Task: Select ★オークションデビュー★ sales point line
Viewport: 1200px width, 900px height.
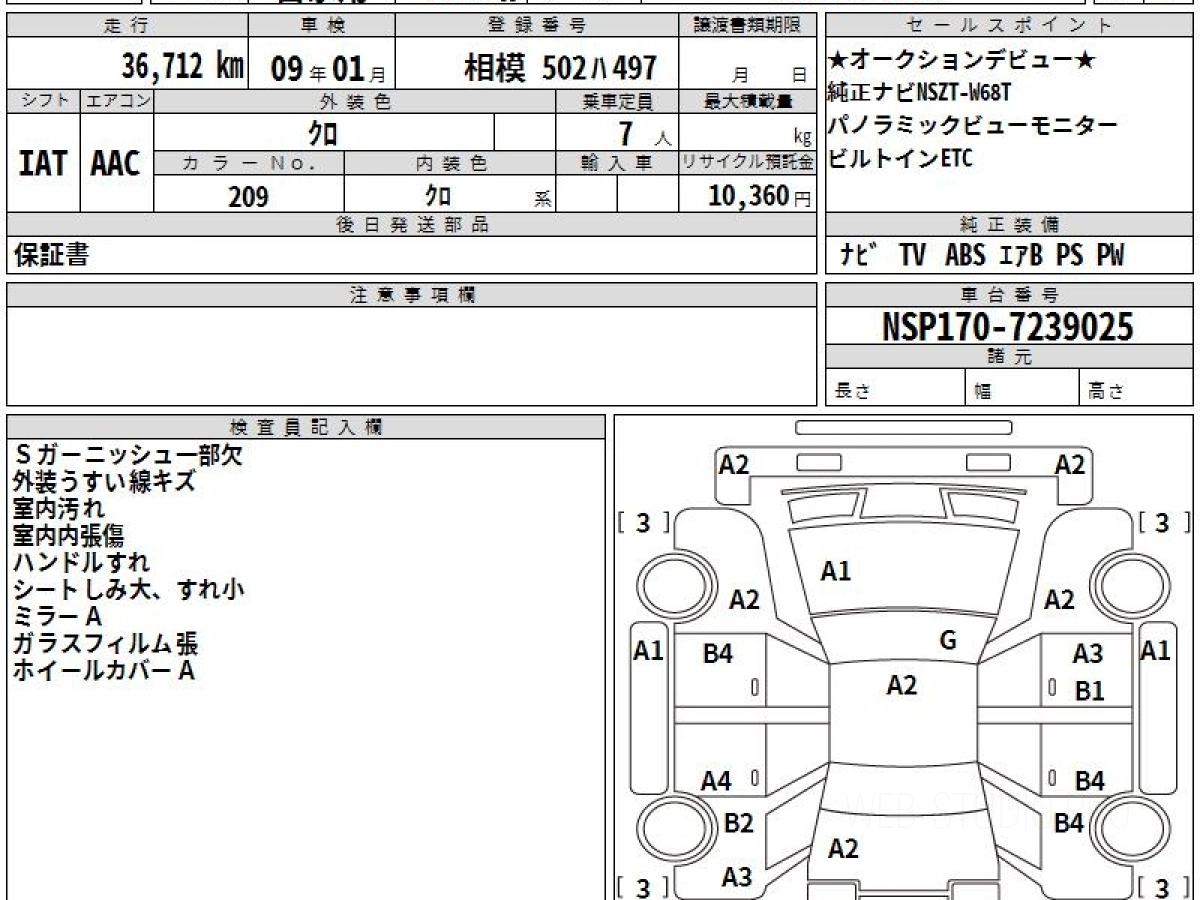Action: (962, 61)
